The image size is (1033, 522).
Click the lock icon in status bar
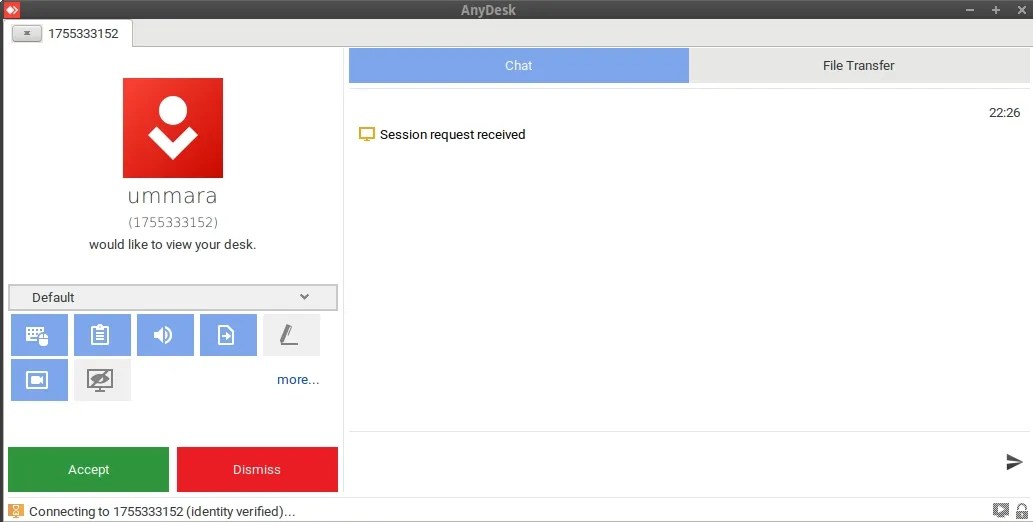point(1021,511)
